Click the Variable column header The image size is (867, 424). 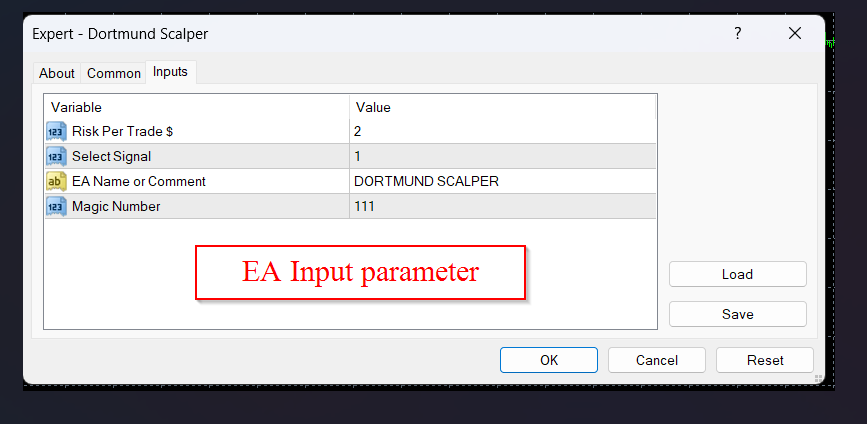pyautogui.click(x=197, y=107)
